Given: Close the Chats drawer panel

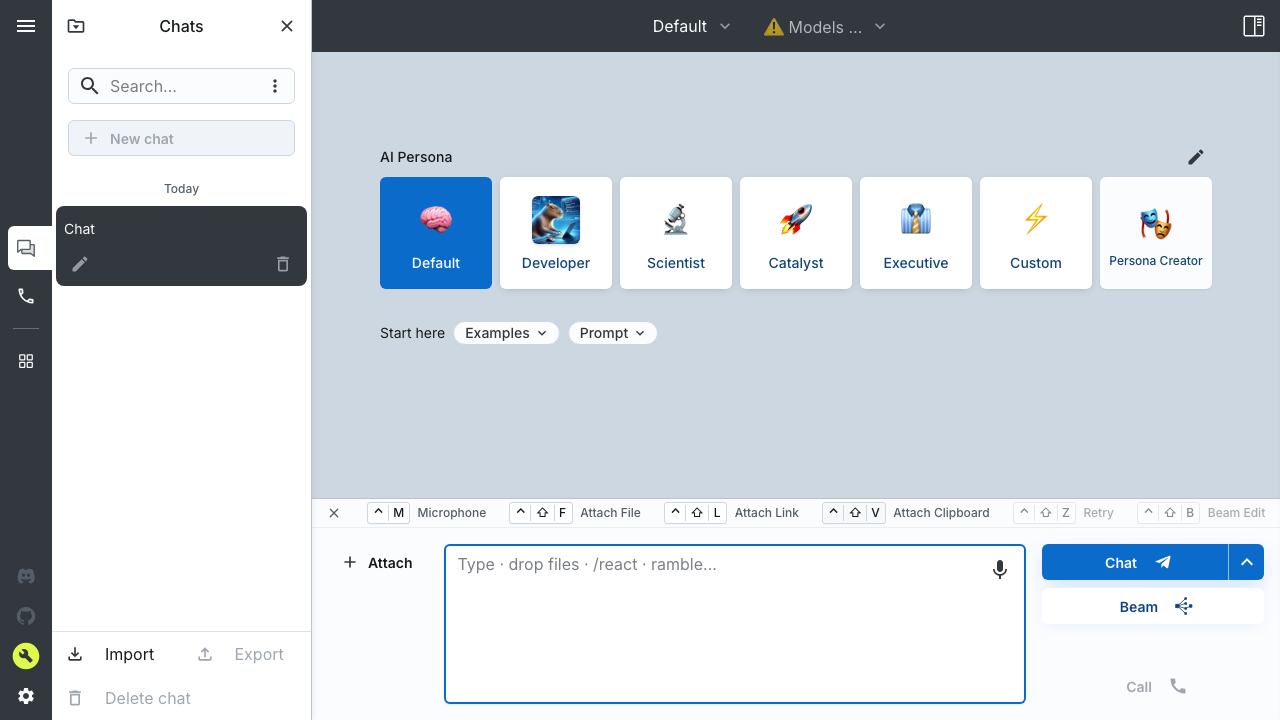Looking at the screenshot, I should pos(287,26).
